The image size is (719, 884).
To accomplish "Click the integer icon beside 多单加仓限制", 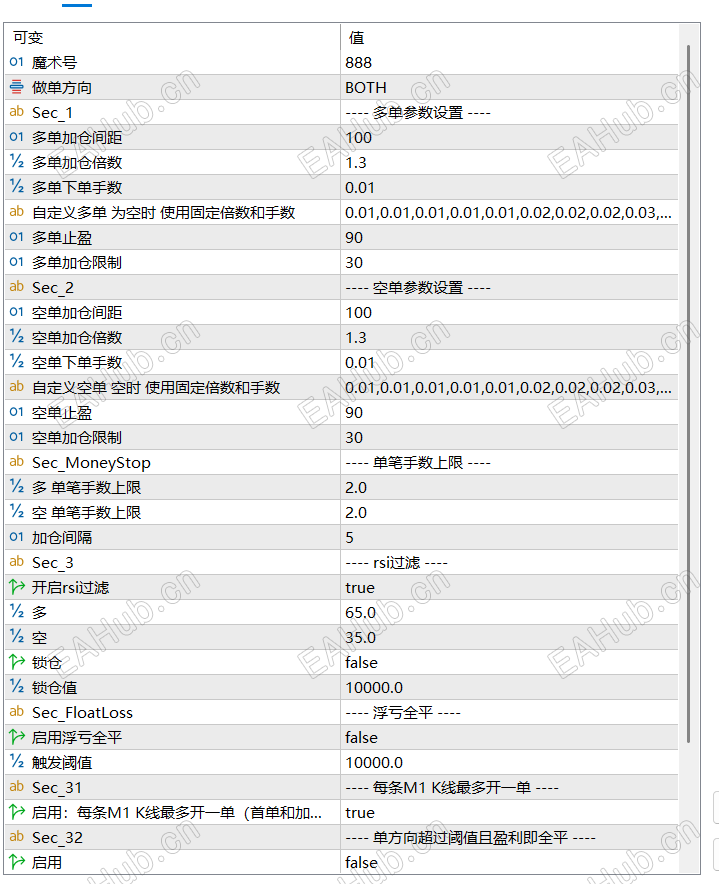I will 16,262.
